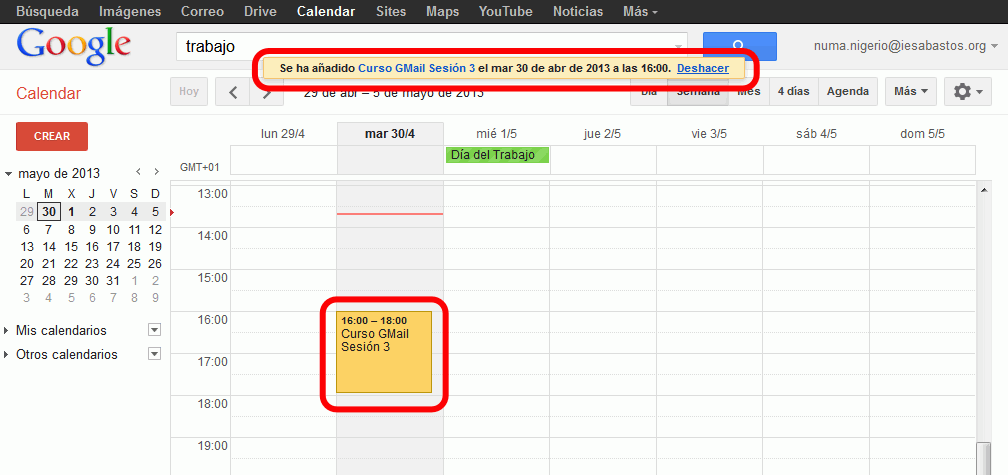Go to previous week arrow

pos(232,92)
